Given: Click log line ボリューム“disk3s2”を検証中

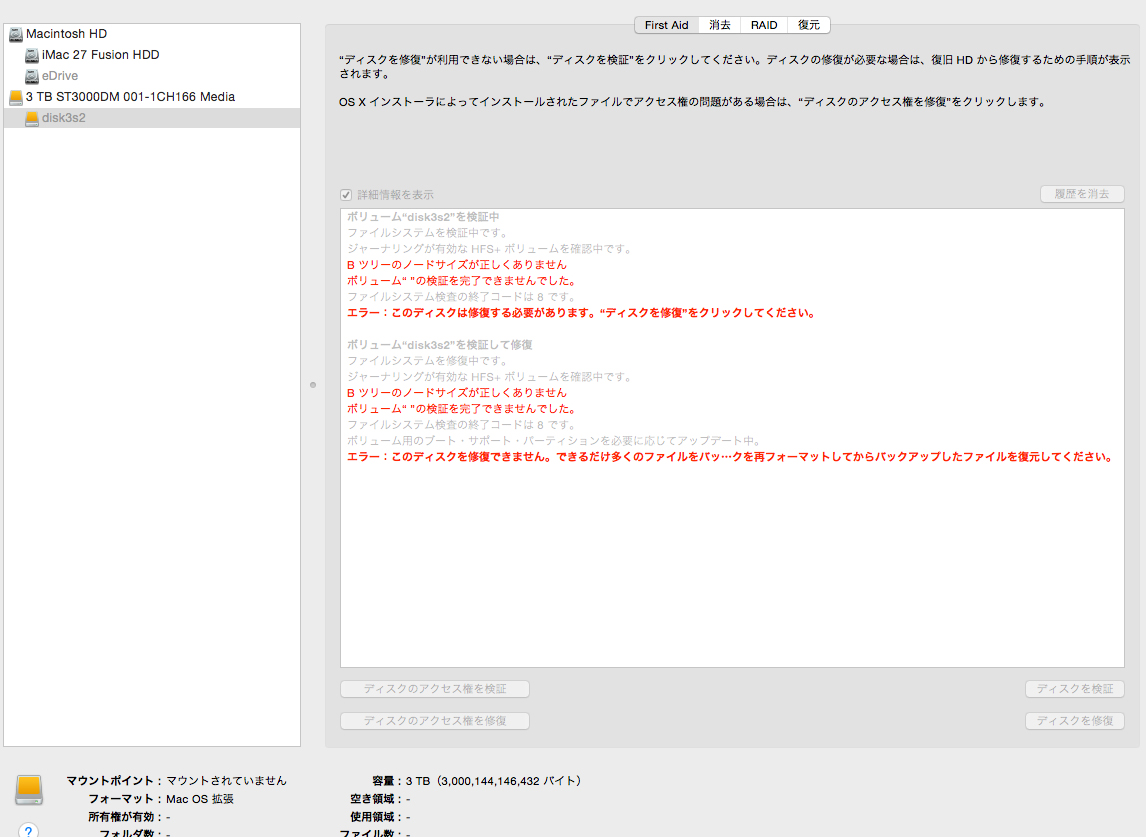Looking at the screenshot, I should (423, 217).
